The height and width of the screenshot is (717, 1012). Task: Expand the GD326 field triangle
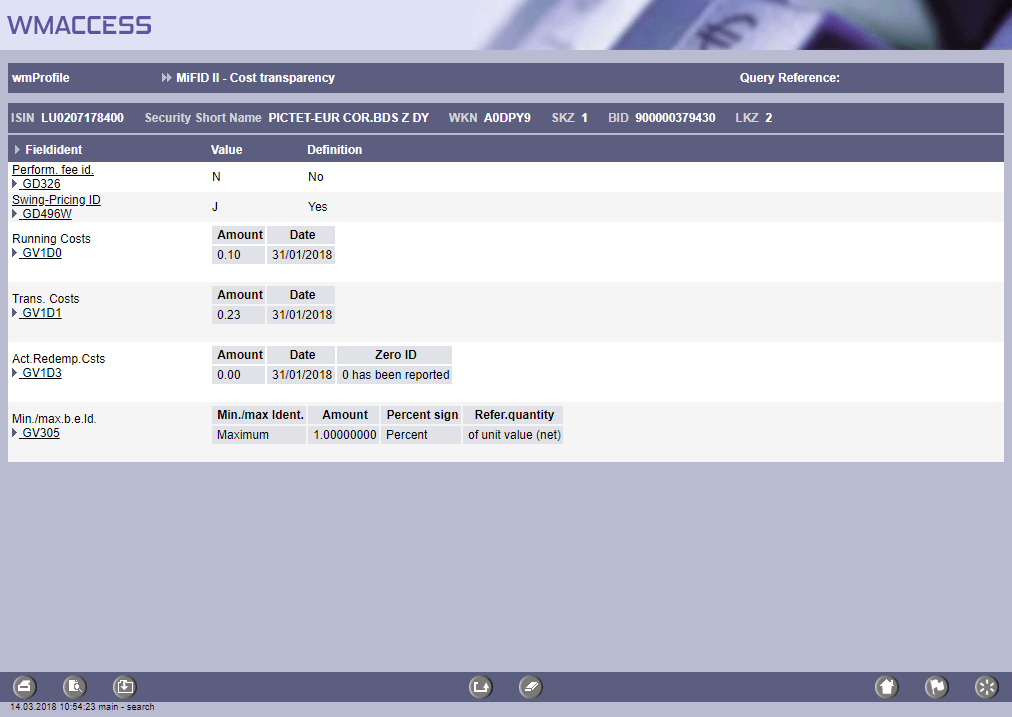15,184
